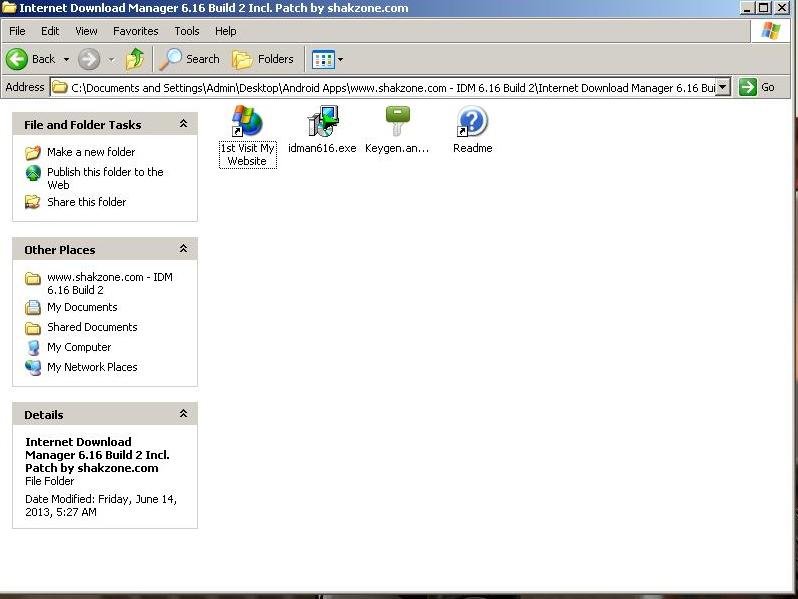Viewport: 798px width, 599px height.
Task: Open the Back history dropdown arrow
Action: (x=66, y=60)
